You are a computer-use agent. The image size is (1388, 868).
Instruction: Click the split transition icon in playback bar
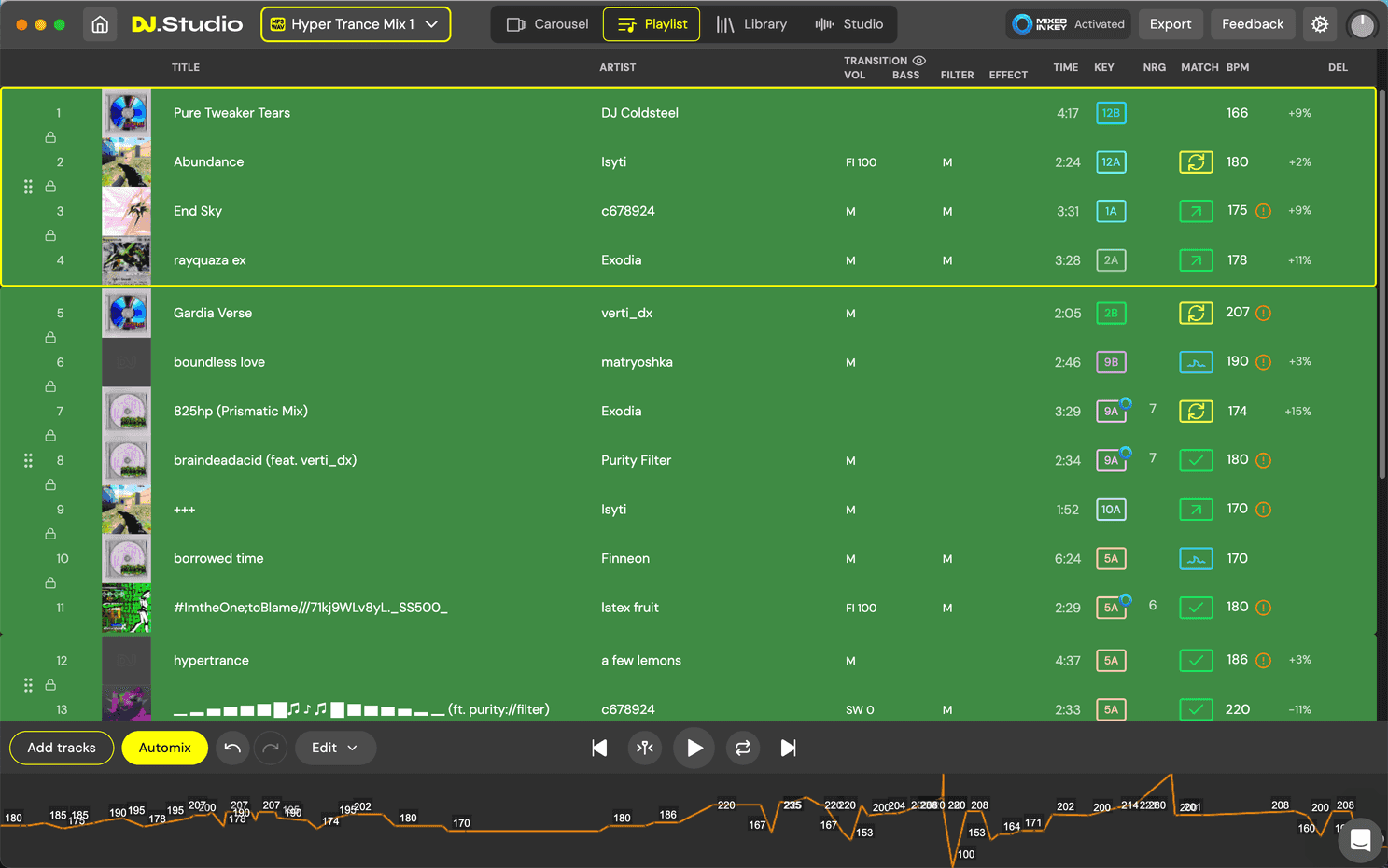point(645,748)
